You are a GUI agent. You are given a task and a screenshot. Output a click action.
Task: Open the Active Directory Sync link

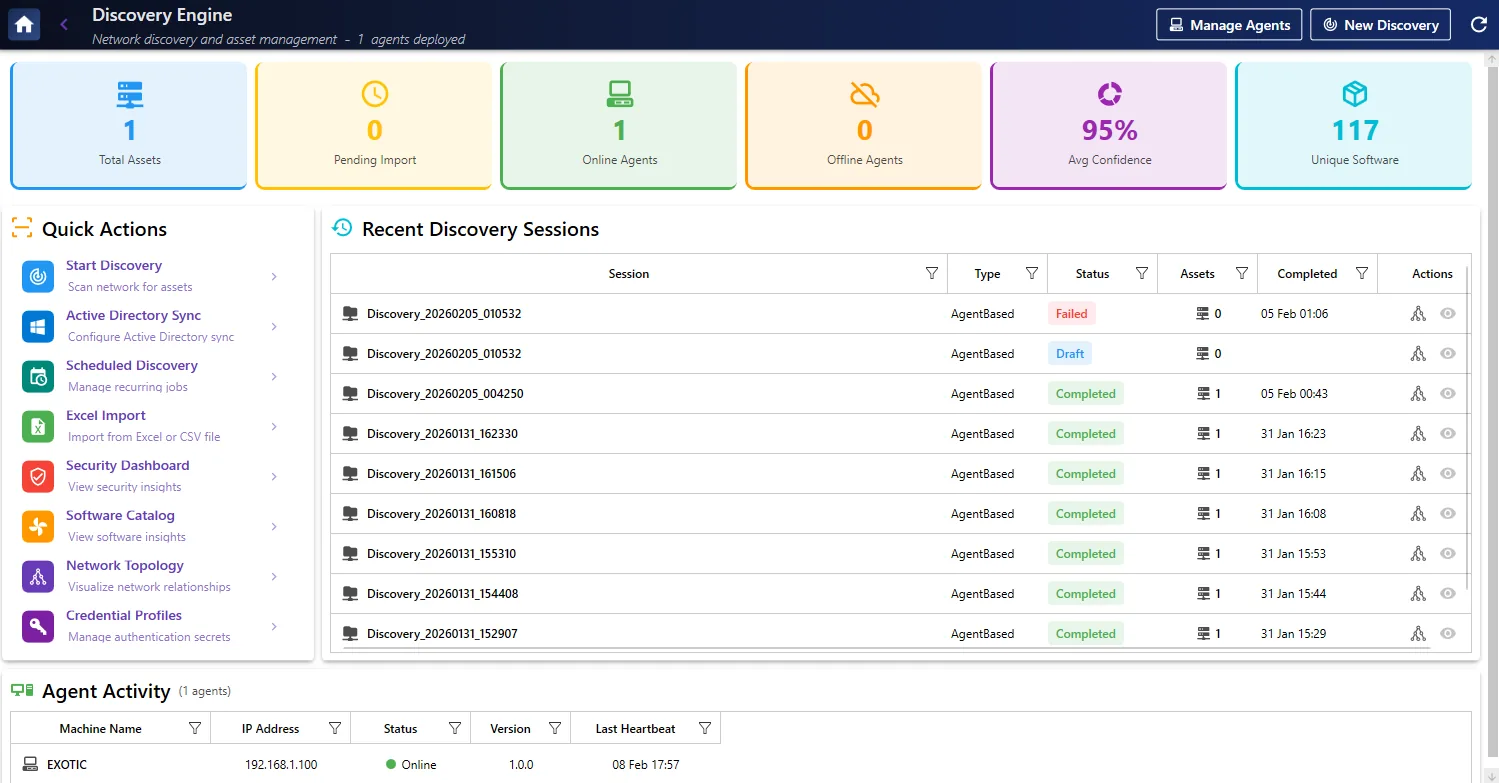point(134,315)
